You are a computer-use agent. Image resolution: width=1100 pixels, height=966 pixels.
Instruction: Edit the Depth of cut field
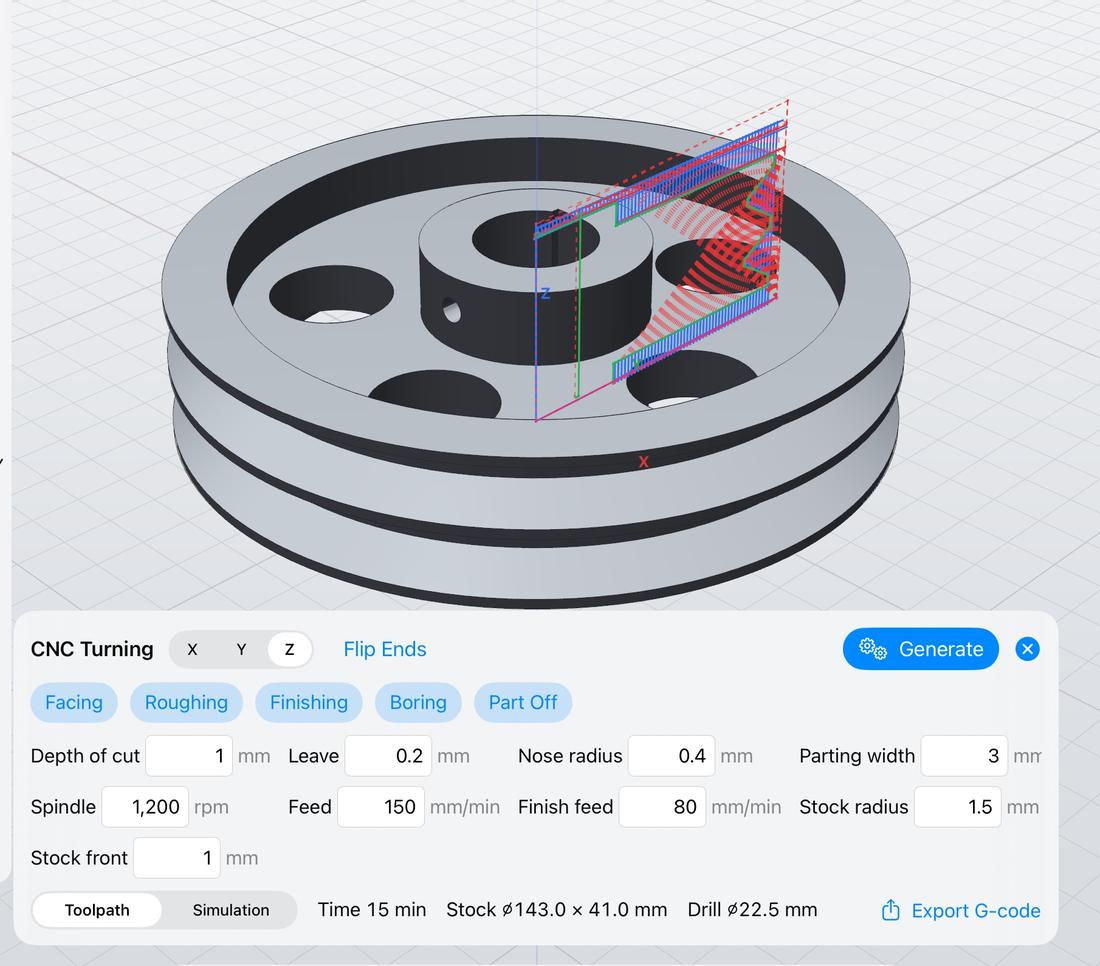[x=189, y=756]
